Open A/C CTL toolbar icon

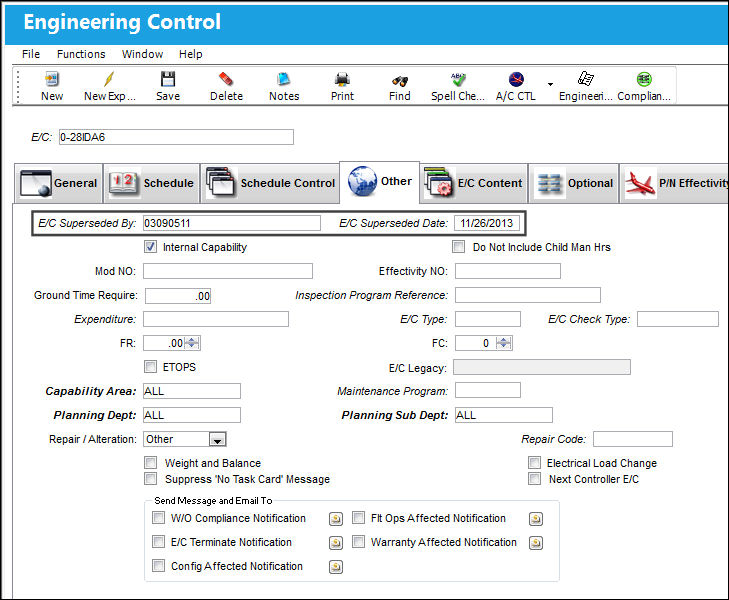(x=516, y=79)
